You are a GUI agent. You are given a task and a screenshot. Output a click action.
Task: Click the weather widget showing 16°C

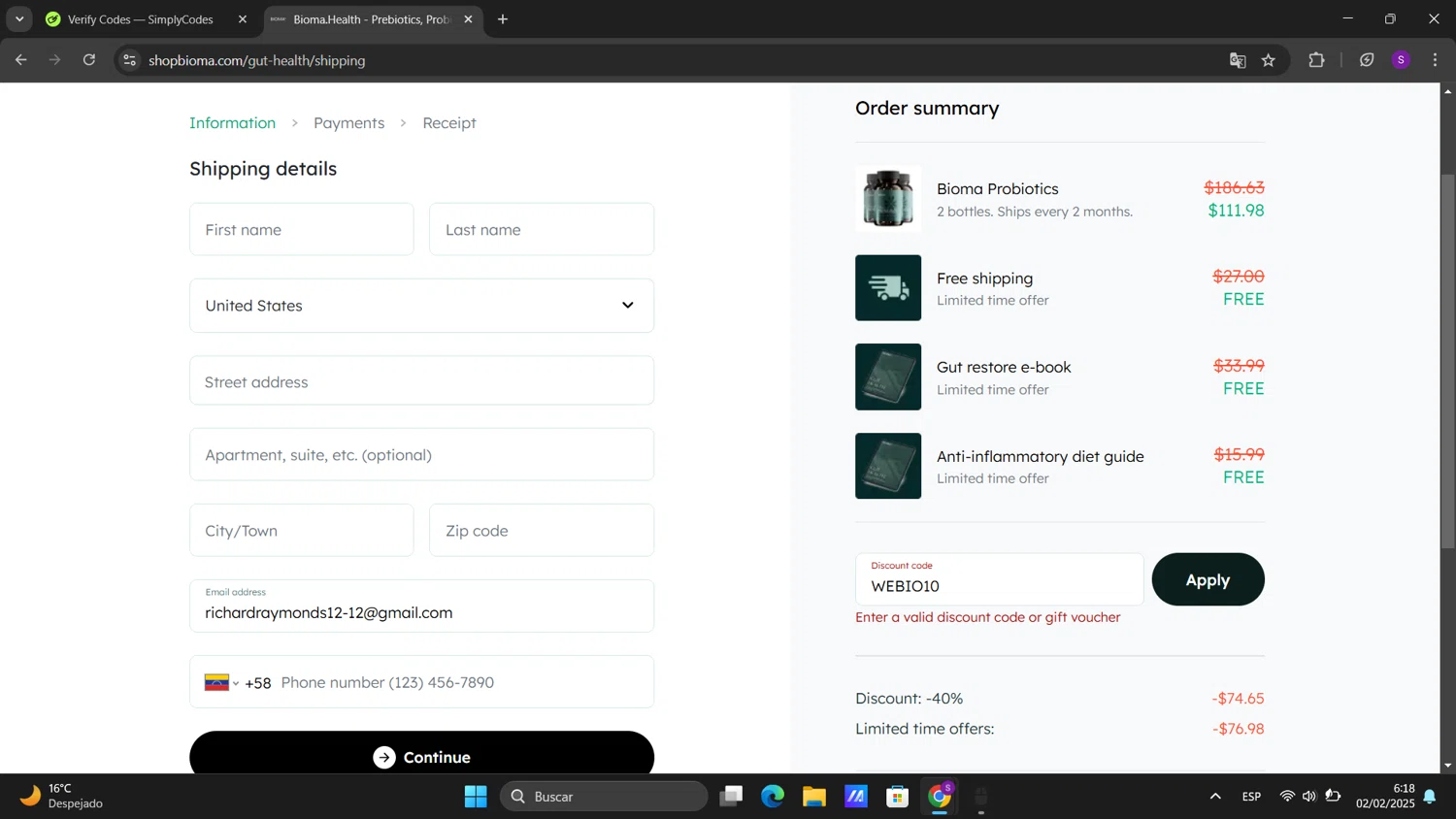click(x=62, y=797)
